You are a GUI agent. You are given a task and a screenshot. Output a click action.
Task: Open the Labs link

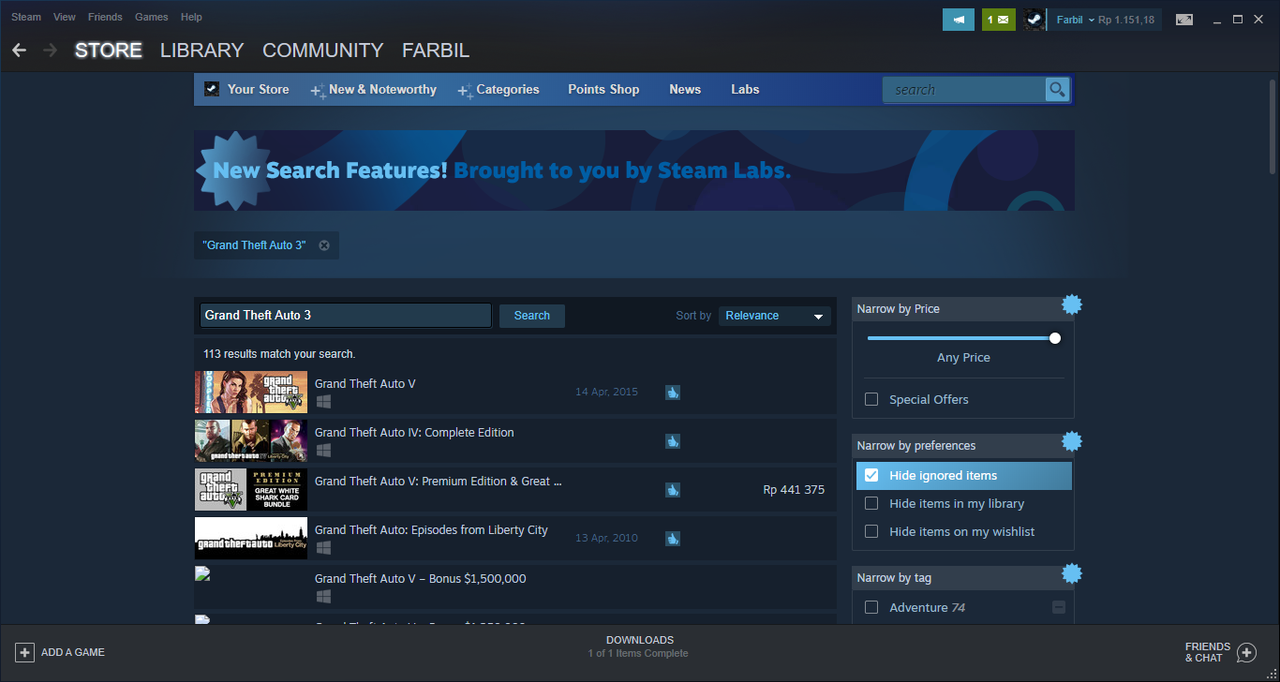(x=745, y=89)
